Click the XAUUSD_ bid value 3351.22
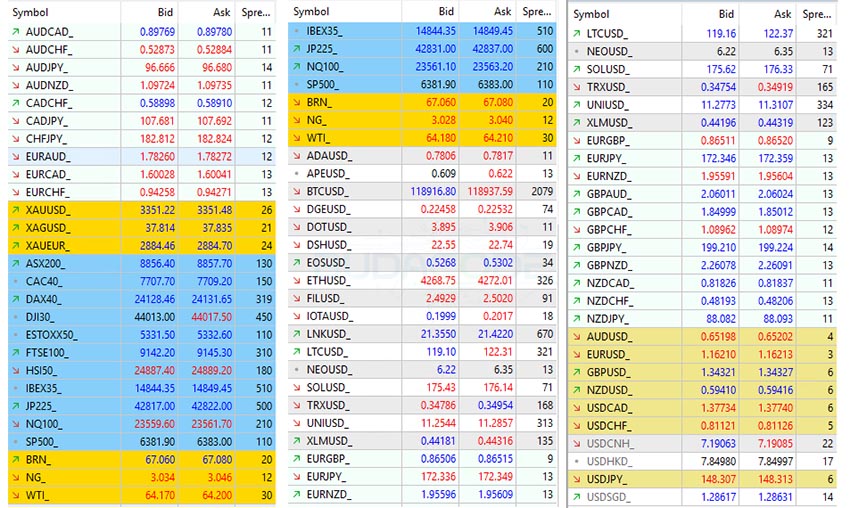 pyautogui.click(x=157, y=210)
